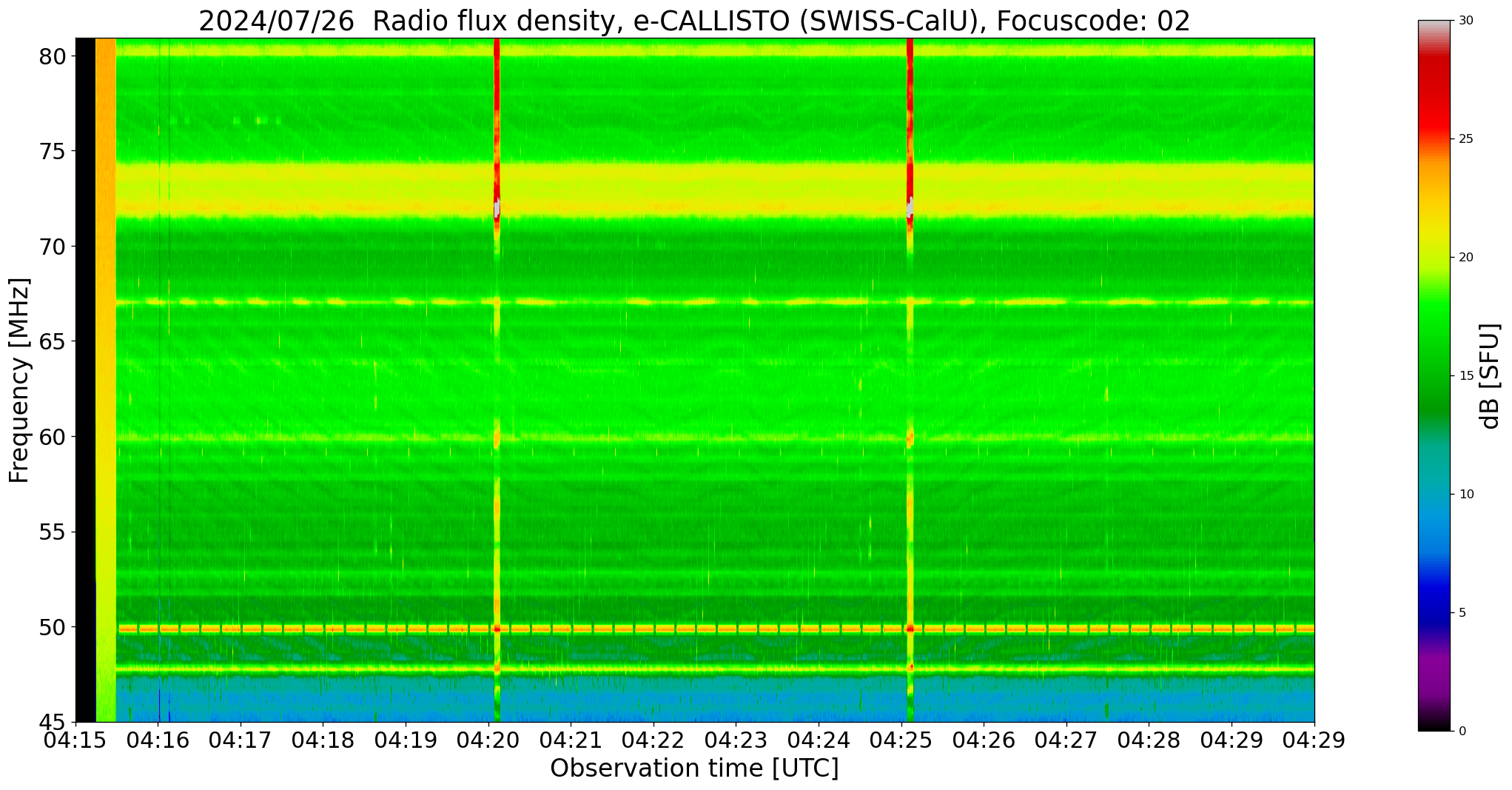
Task: Click the 04:24 time tick label
Action: [x=818, y=740]
